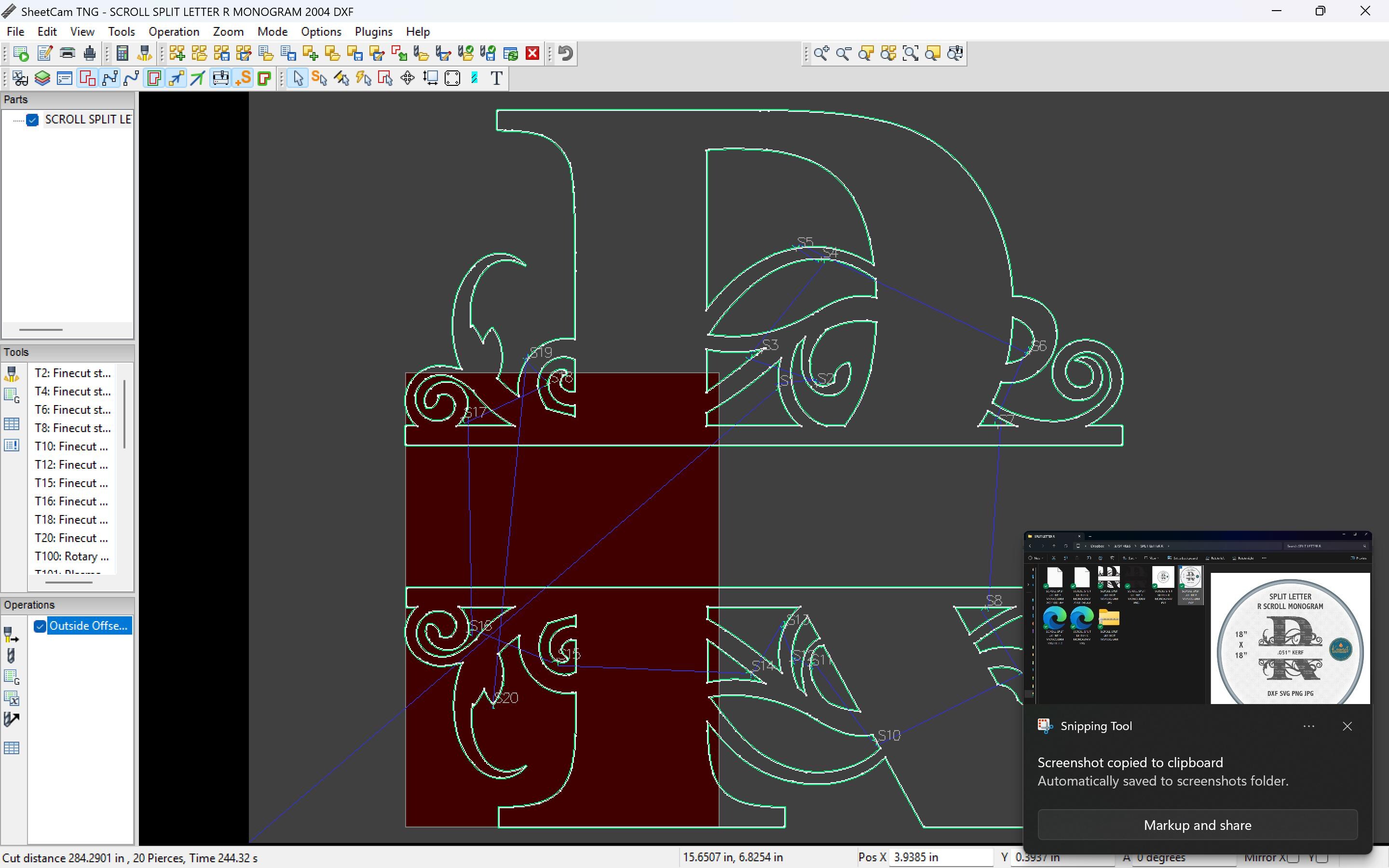Open the Snipping Tool options menu (three dots)

point(1308,726)
